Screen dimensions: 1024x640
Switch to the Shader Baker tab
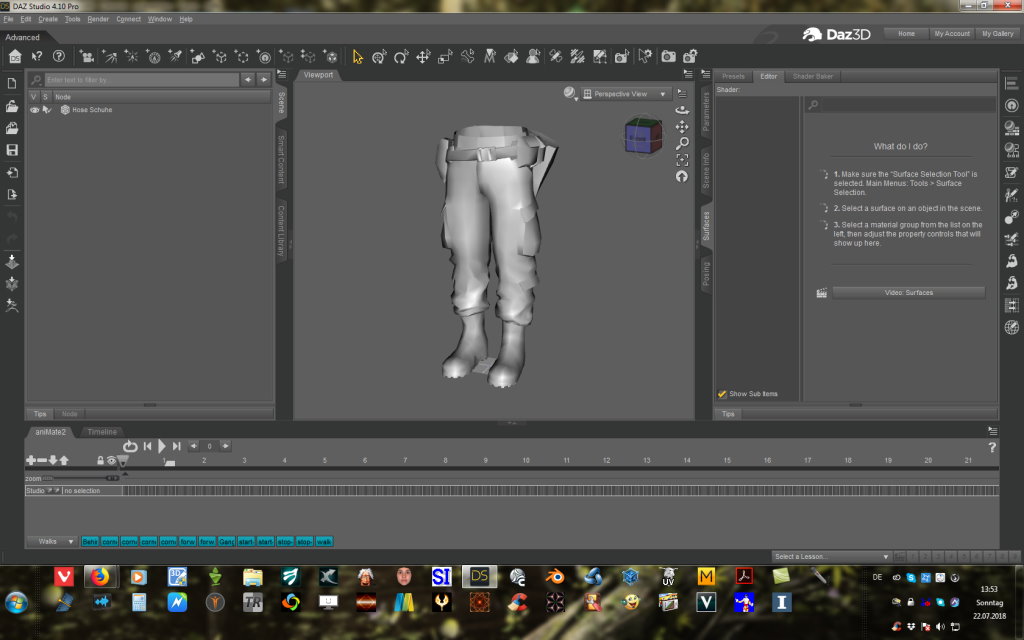point(812,76)
